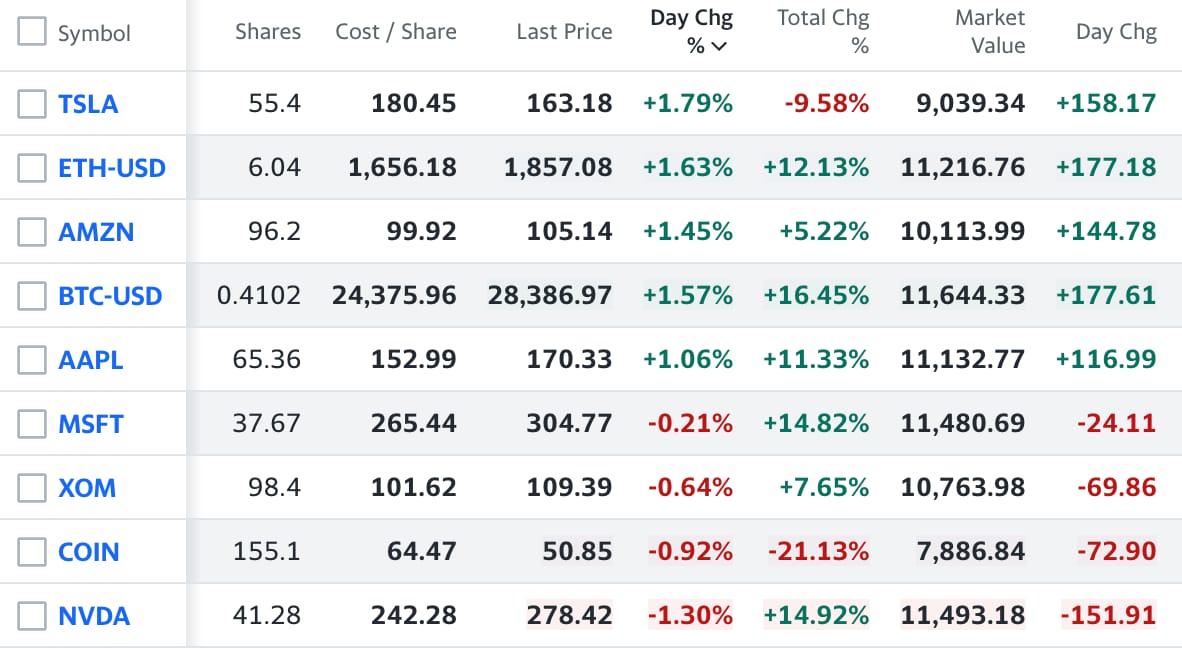The width and height of the screenshot is (1182, 648).
Task: Check the MSFT row checkbox
Action: 32,423
